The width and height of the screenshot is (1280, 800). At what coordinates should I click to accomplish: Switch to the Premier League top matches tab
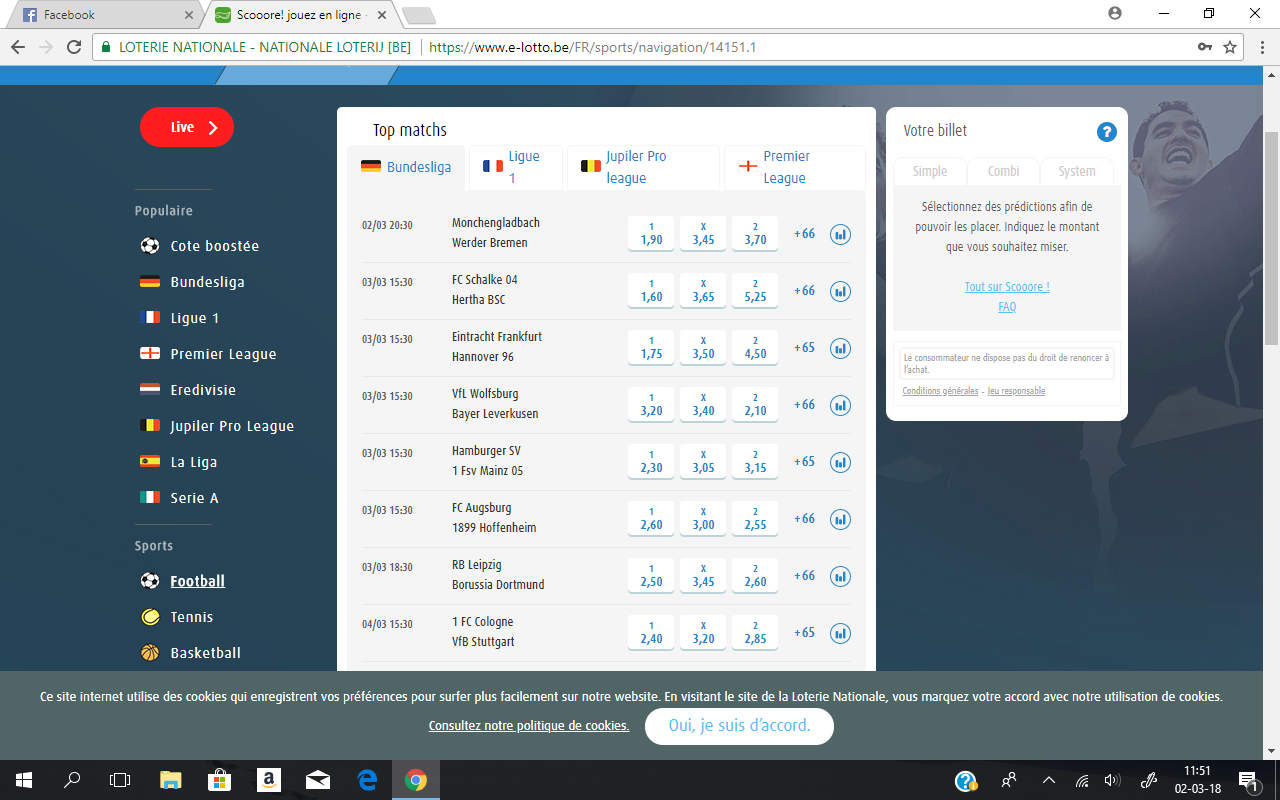pos(795,167)
